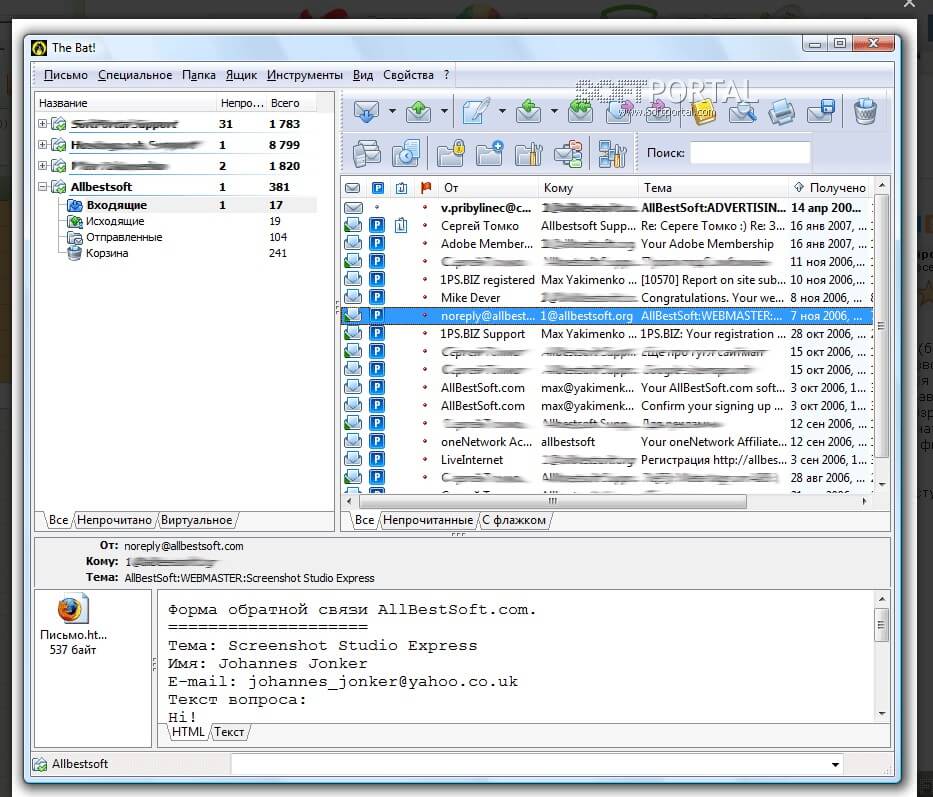Click the preview pane vertical scrollbar thumb

(x=881, y=624)
